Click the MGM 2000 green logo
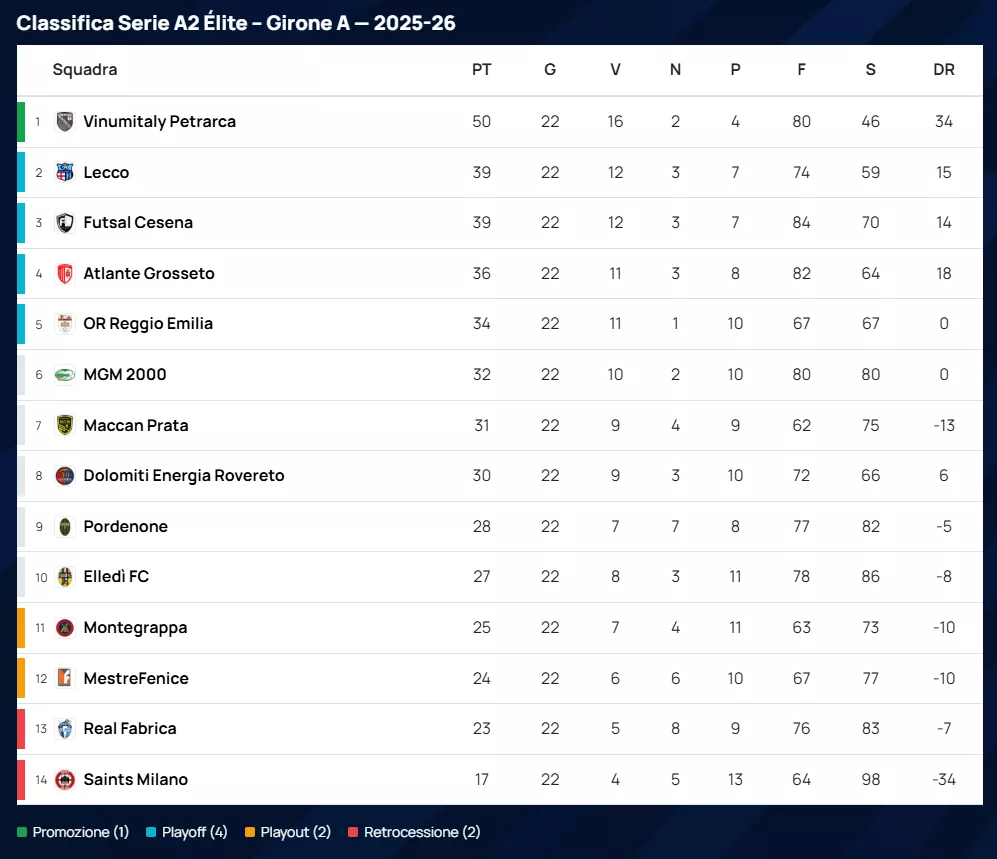Screen dimensions: 997x859 tap(65, 375)
